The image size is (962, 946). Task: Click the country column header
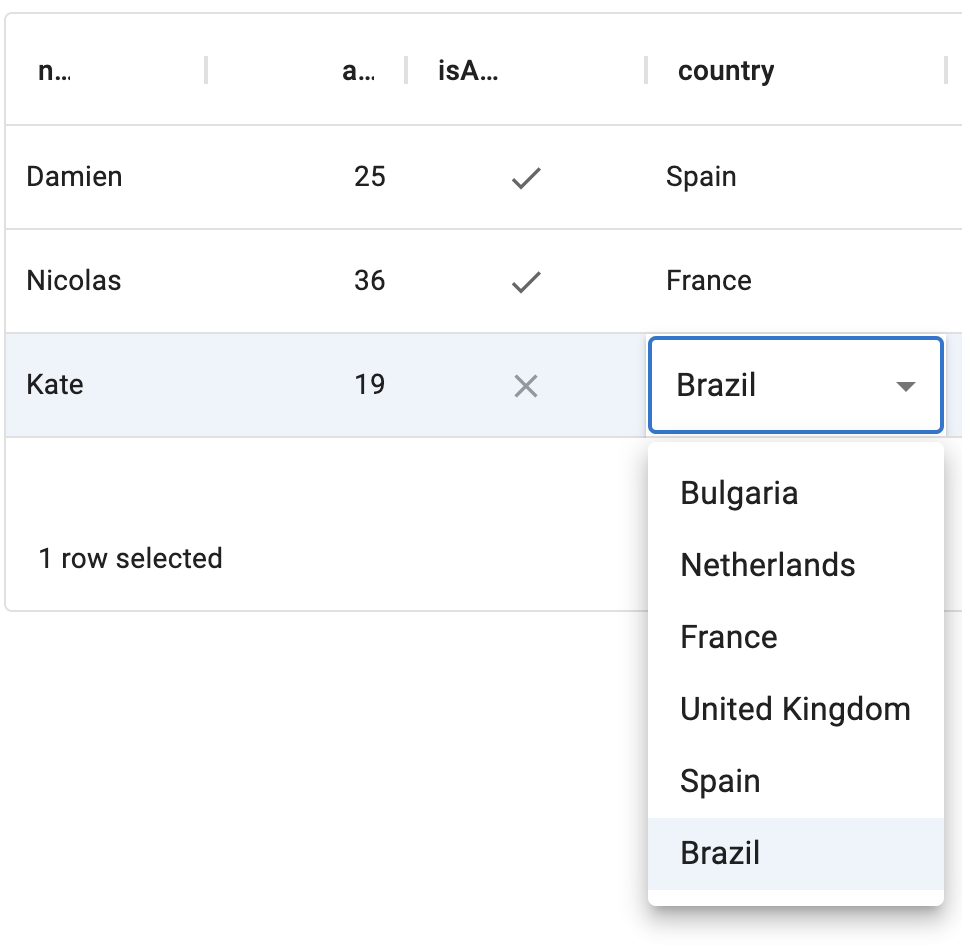726,71
